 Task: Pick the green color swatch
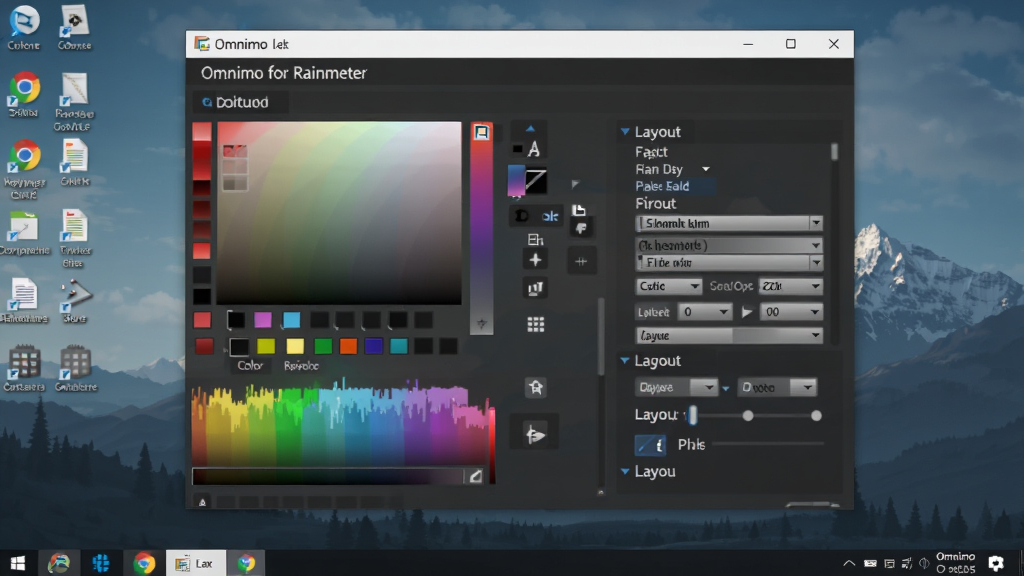pyautogui.click(x=323, y=346)
